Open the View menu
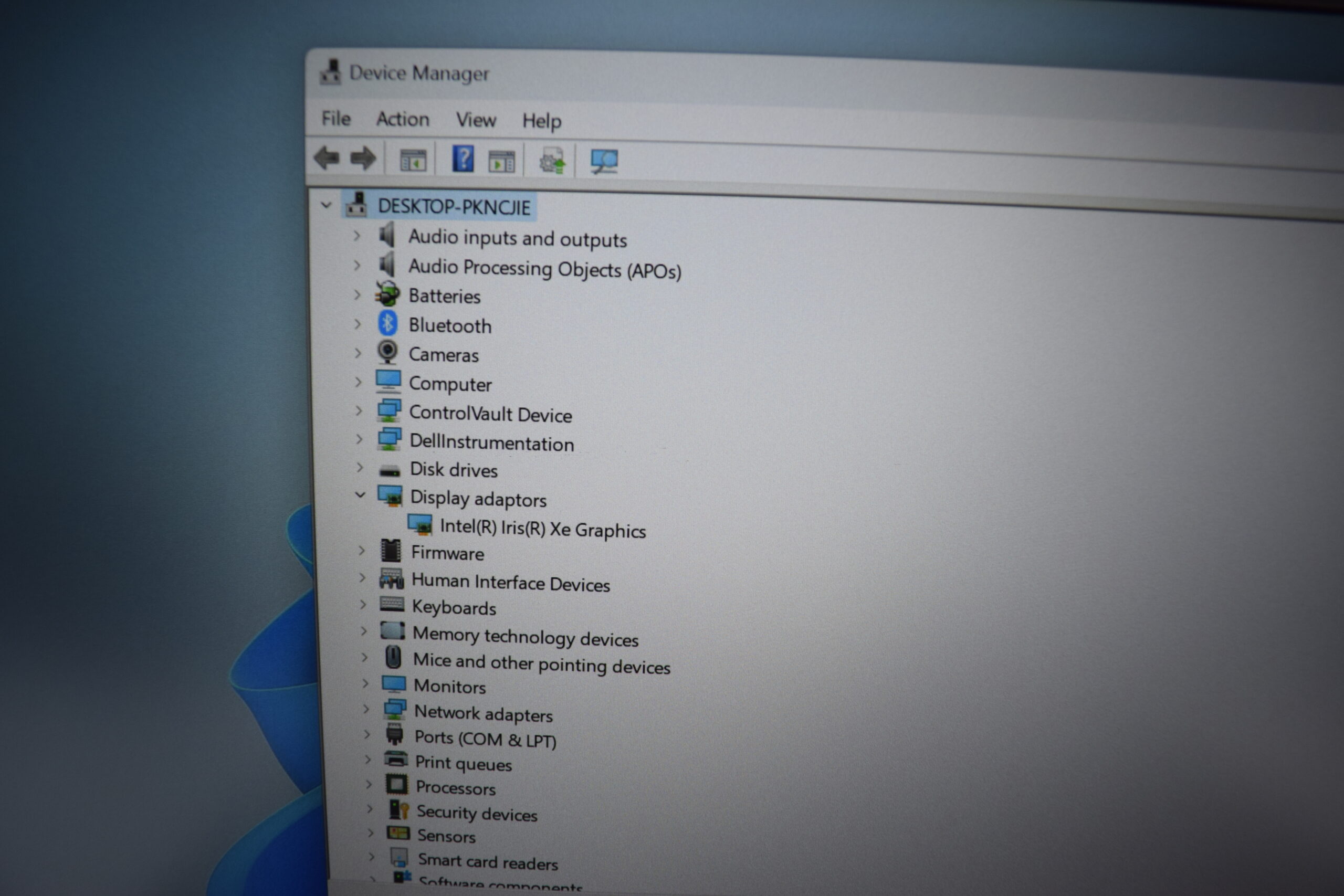The height and width of the screenshot is (896, 1344). (x=476, y=120)
